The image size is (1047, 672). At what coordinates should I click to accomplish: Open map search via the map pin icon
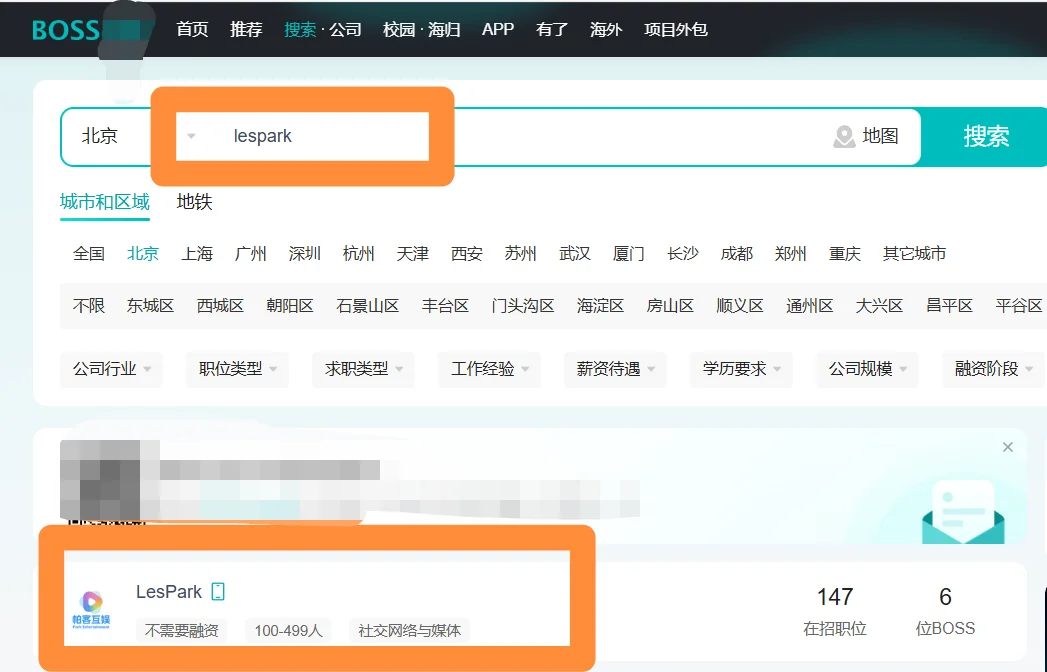844,137
